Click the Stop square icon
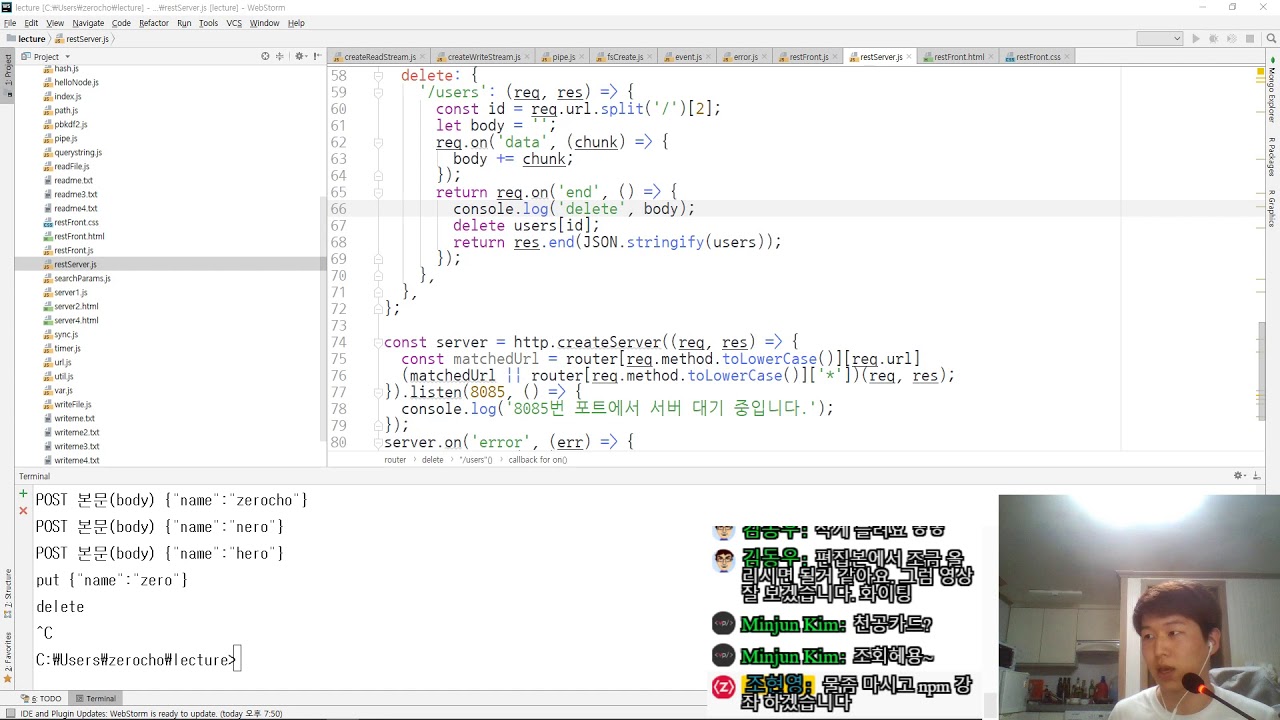 (x=1250, y=39)
